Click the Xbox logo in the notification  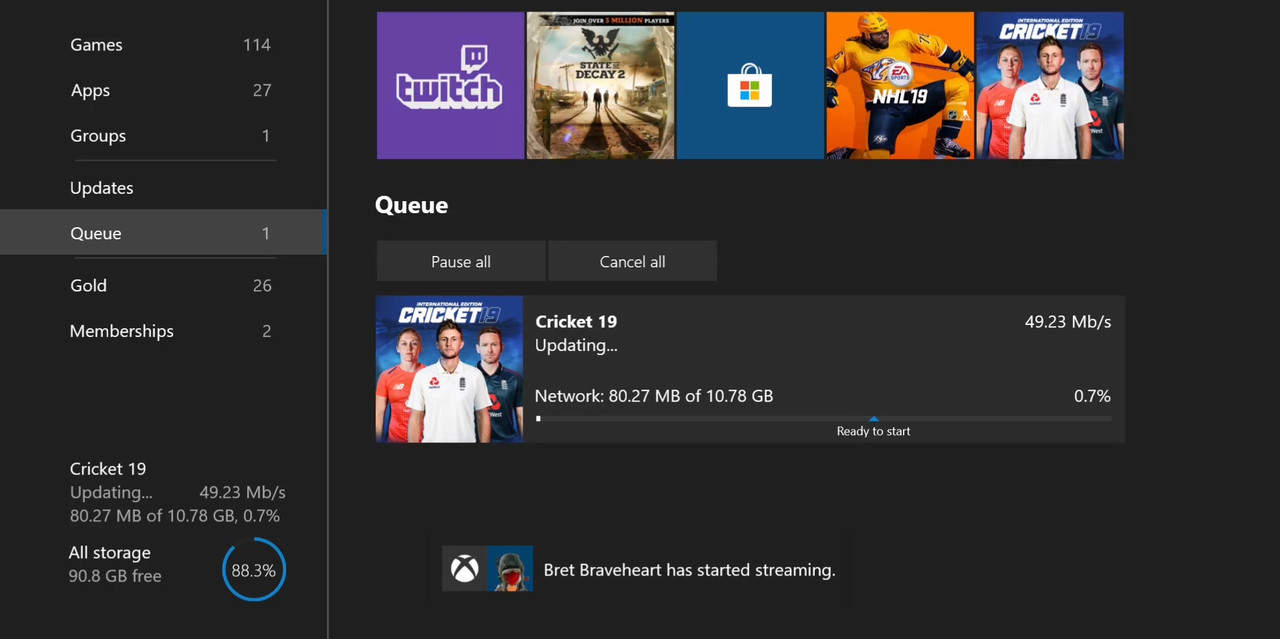(464, 570)
